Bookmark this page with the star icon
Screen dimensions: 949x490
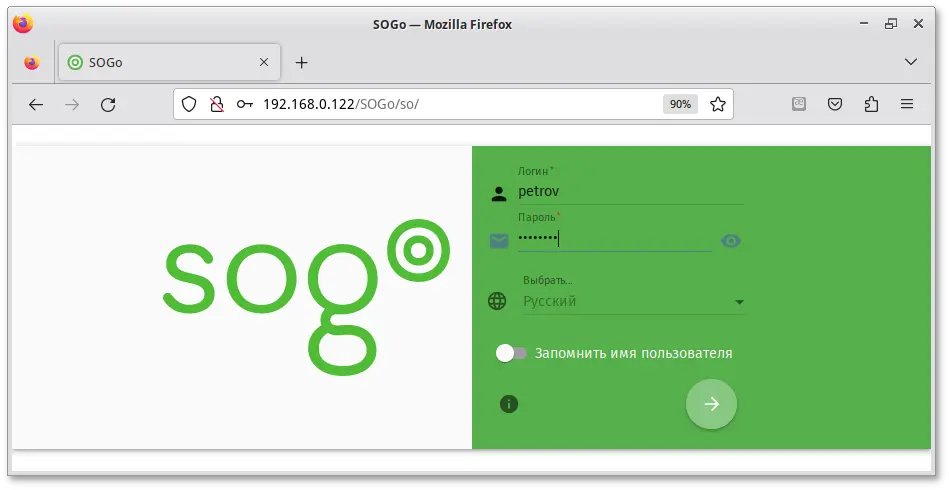click(717, 104)
